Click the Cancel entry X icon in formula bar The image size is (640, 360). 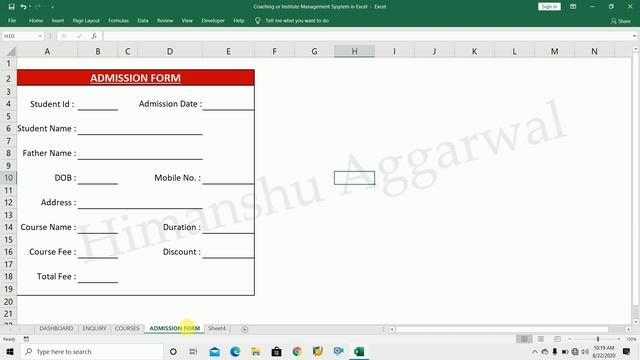coord(64,36)
